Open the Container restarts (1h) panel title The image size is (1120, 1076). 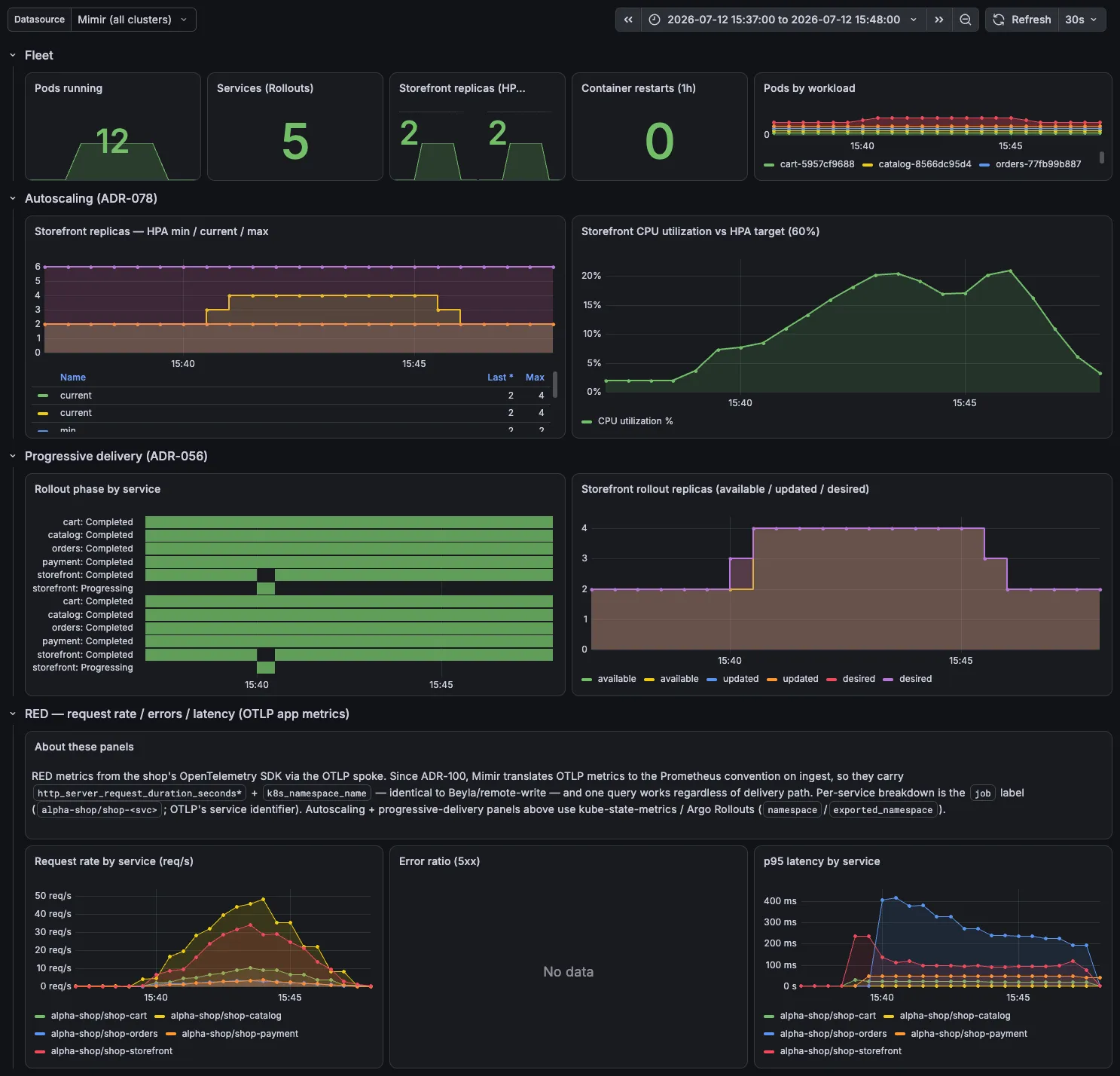coord(639,88)
